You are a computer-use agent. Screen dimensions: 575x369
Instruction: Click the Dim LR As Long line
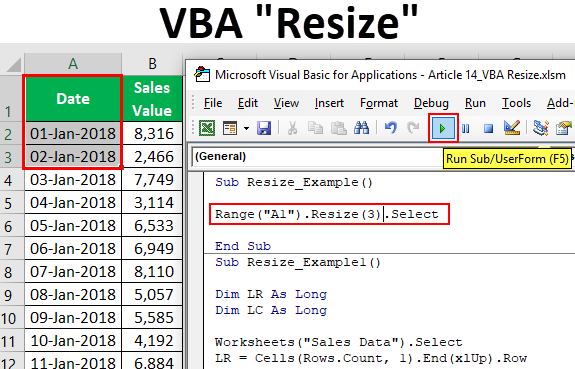click(x=271, y=294)
